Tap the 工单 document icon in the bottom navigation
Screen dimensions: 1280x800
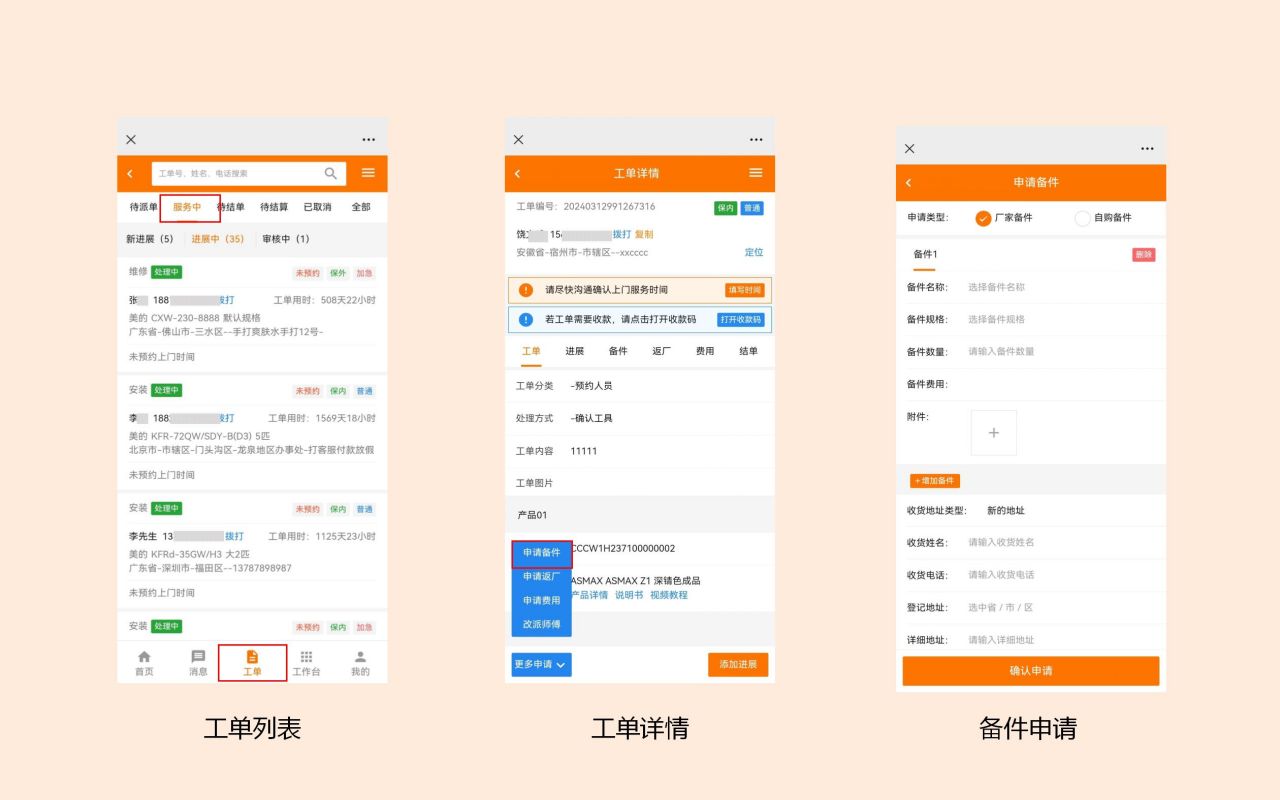[252, 657]
